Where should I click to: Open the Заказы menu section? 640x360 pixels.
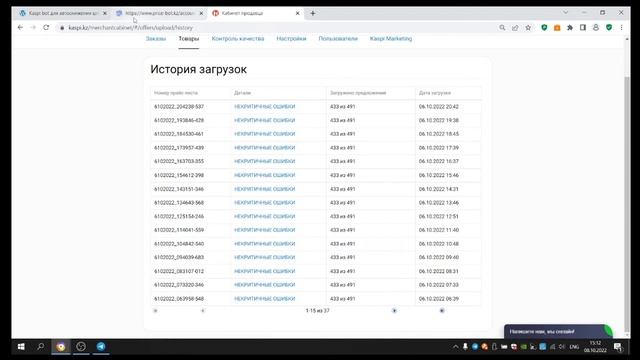click(x=156, y=39)
